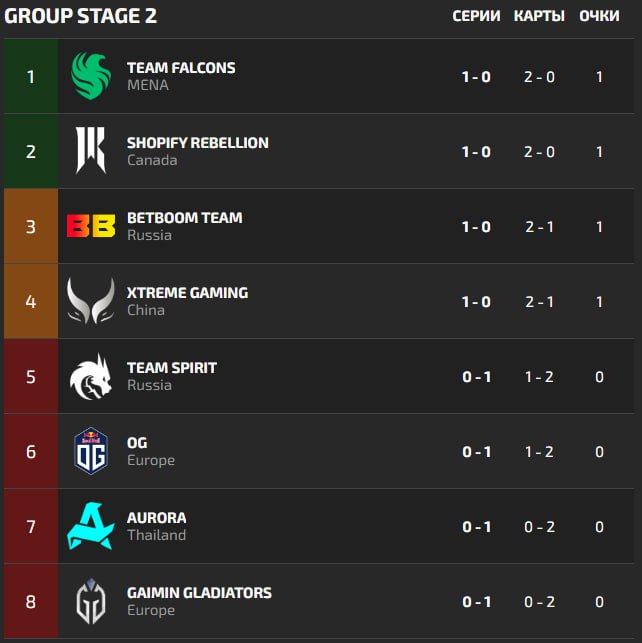Viewport: 642px width, 643px height.
Task: Click the Team Spirit dragon logo
Action: point(91,376)
